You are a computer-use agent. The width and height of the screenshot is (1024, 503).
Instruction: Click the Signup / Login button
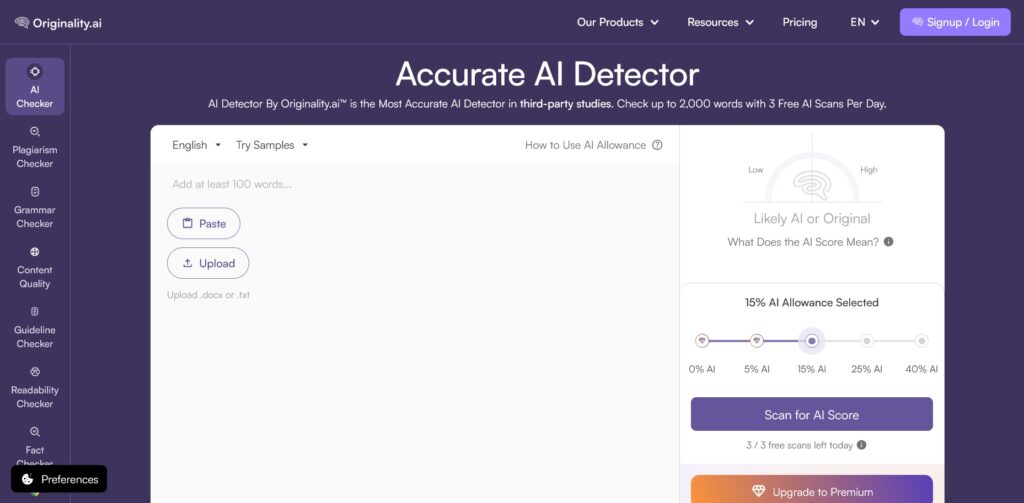tap(955, 22)
